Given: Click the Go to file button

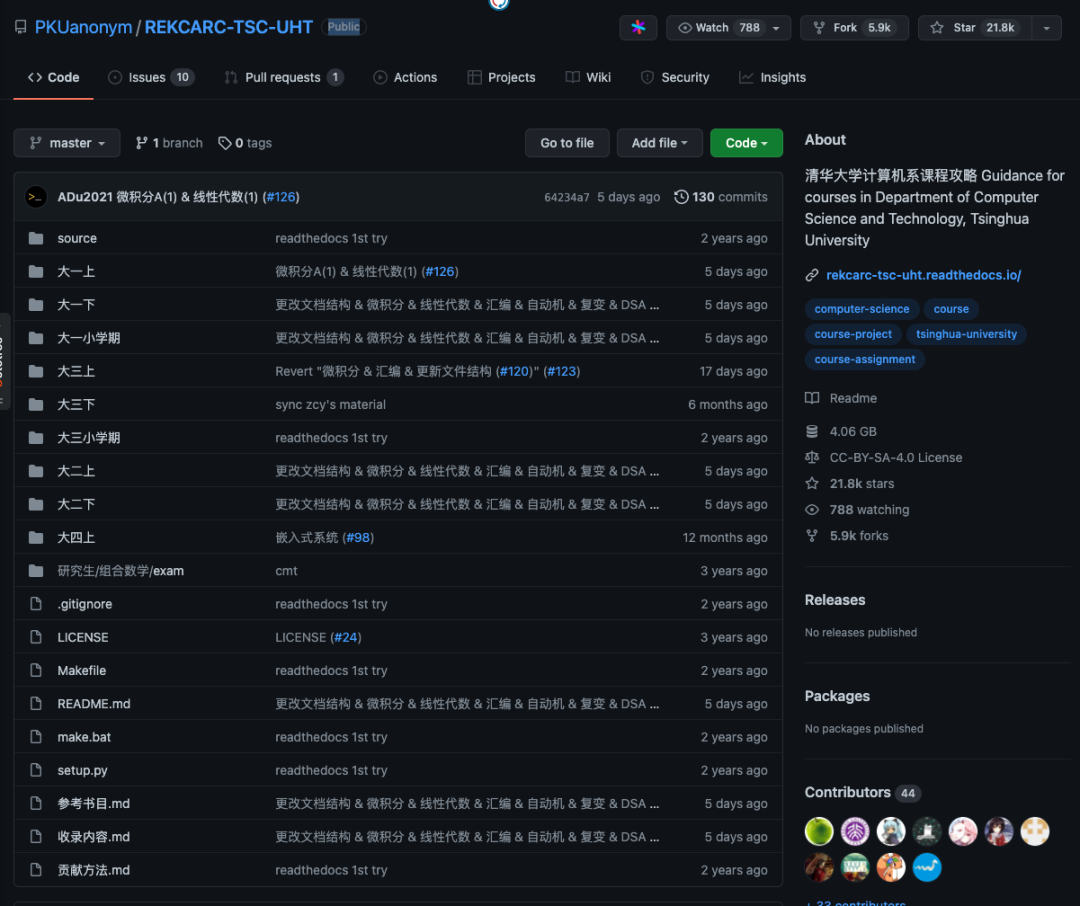Looking at the screenshot, I should (x=567, y=143).
